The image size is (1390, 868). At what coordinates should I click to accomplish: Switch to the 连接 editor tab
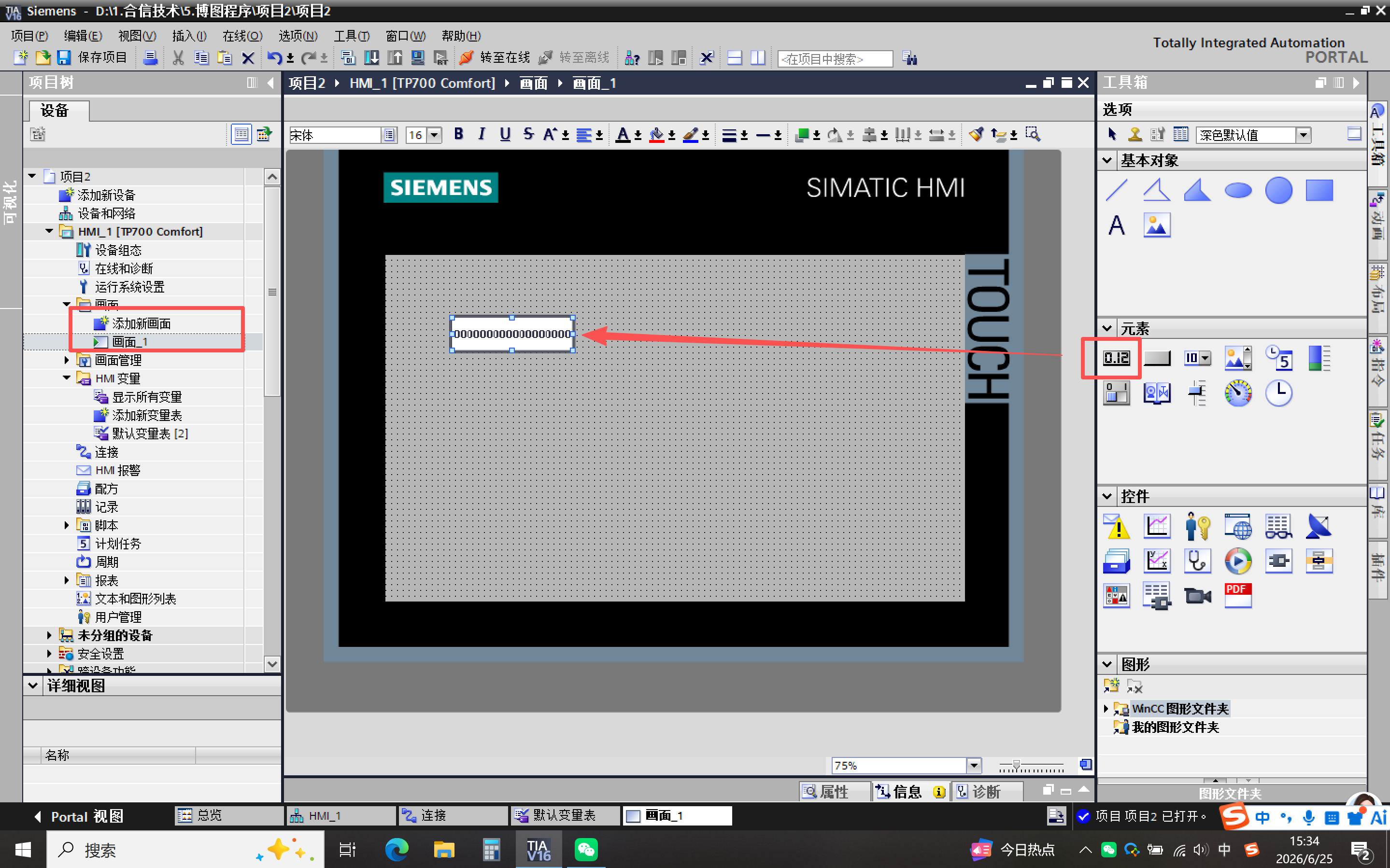coord(453,816)
